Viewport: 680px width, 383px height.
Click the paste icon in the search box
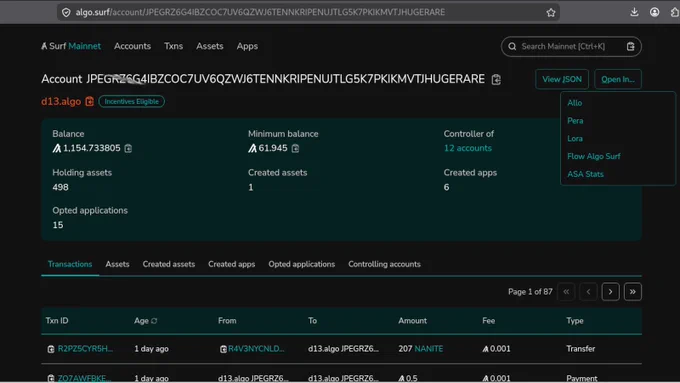pos(631,46)
